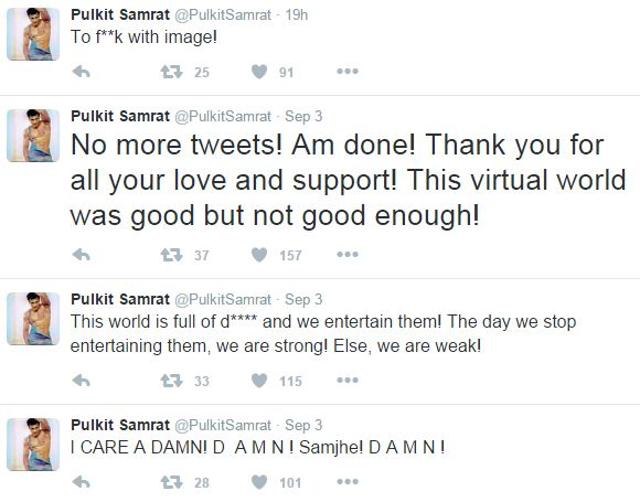Reply to the "This world is full" tweet
The width and height of the screenshot is (640, 502).
tap(81, 381)
